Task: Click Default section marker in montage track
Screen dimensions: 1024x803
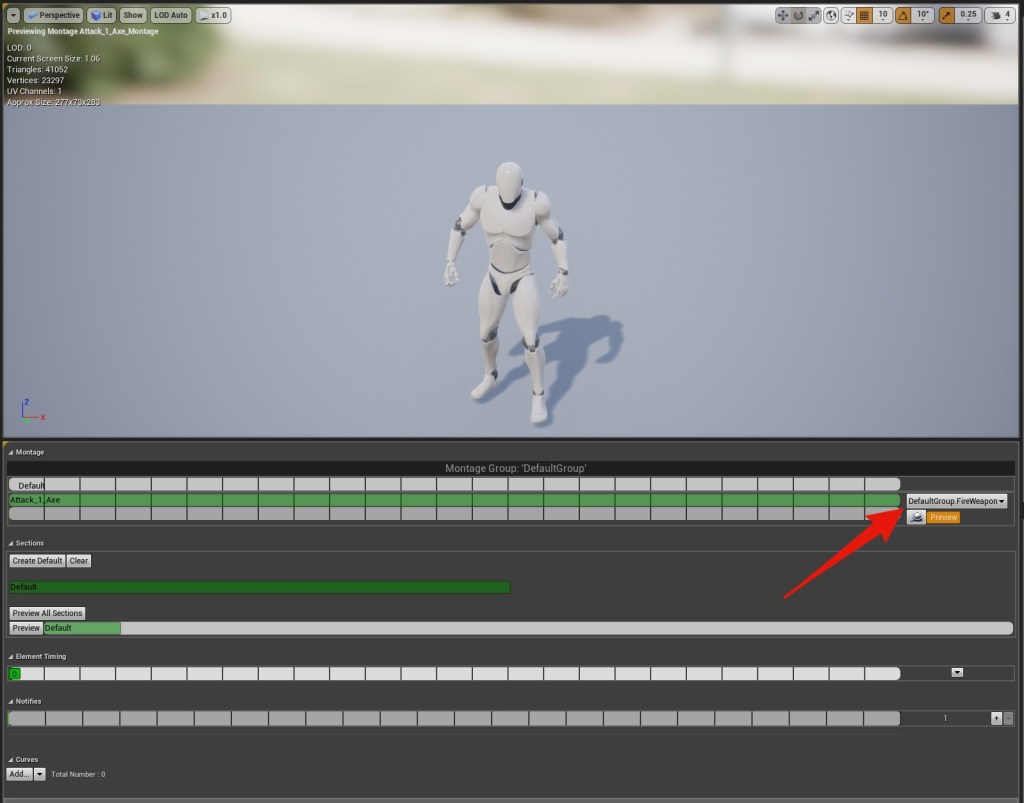Action: tap(31, 485)
